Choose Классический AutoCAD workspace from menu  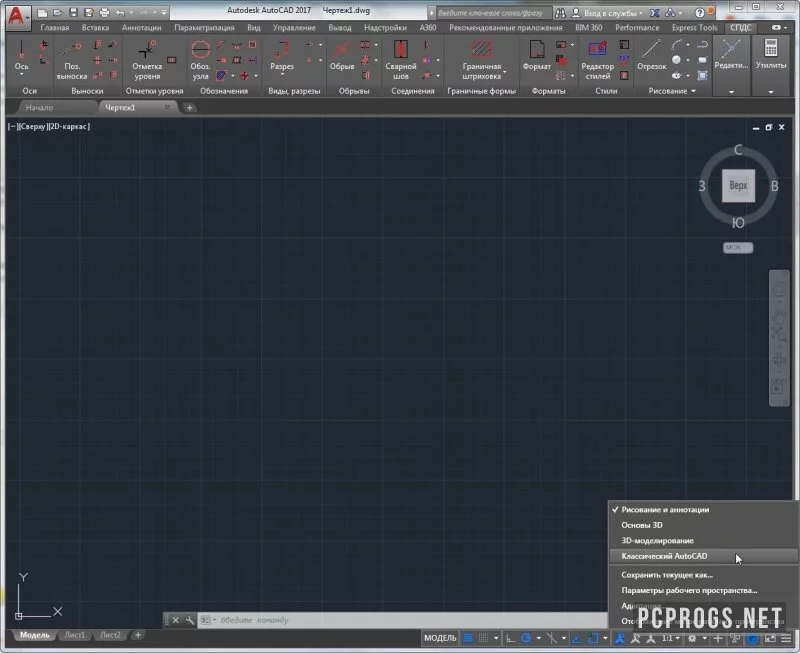(x=704, y=556)
